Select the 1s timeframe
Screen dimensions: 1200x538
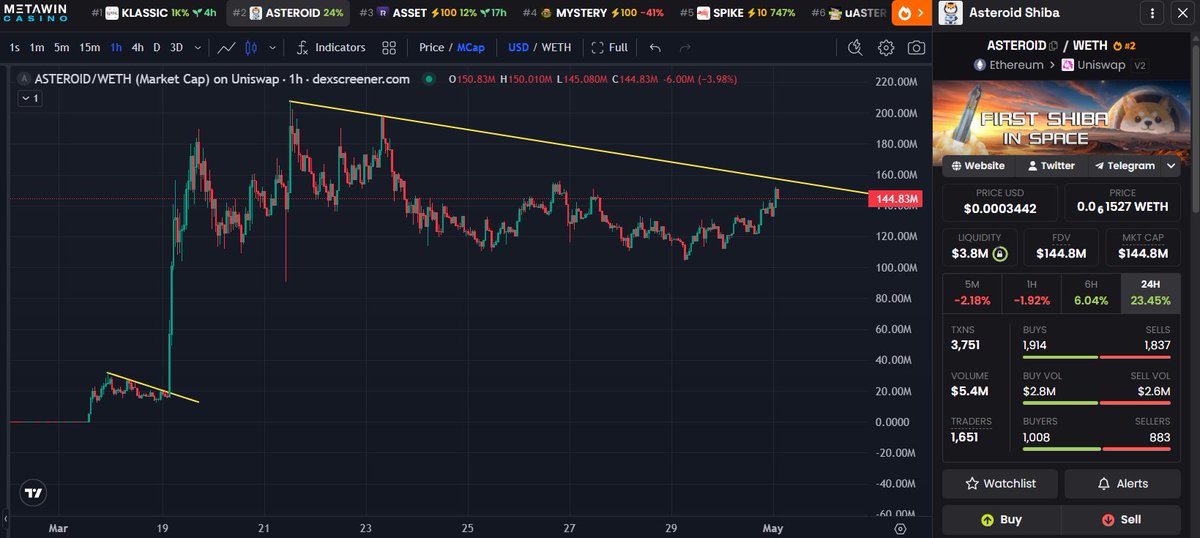15,47
